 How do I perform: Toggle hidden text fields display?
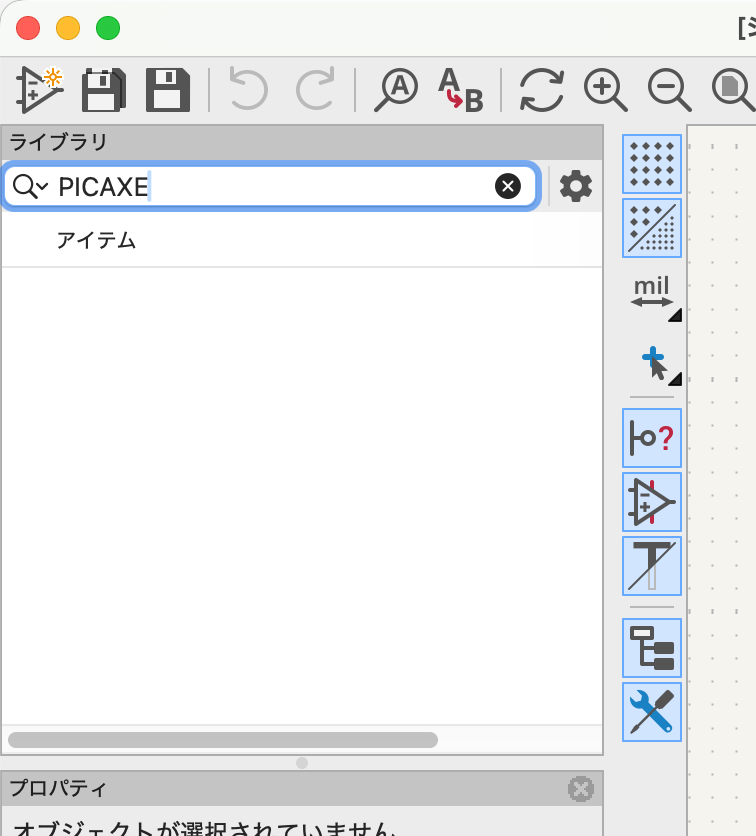click(652, 566)
